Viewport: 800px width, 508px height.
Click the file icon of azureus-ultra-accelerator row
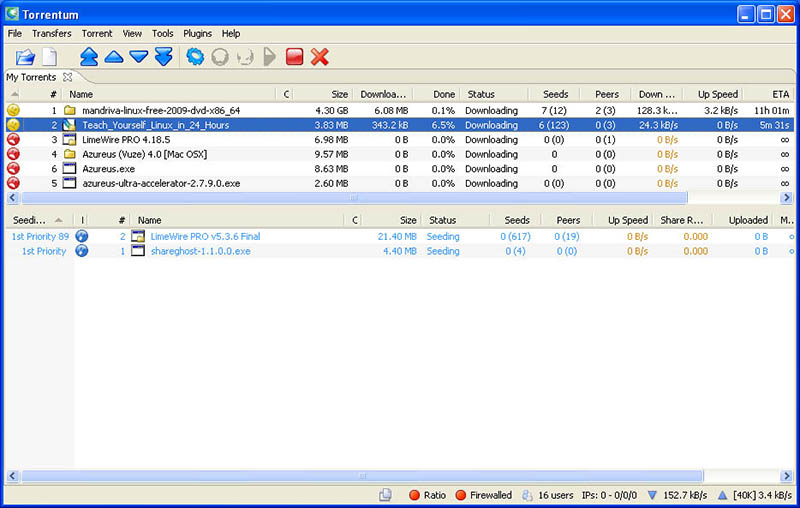pyautogui.click(x=69, y=183)
